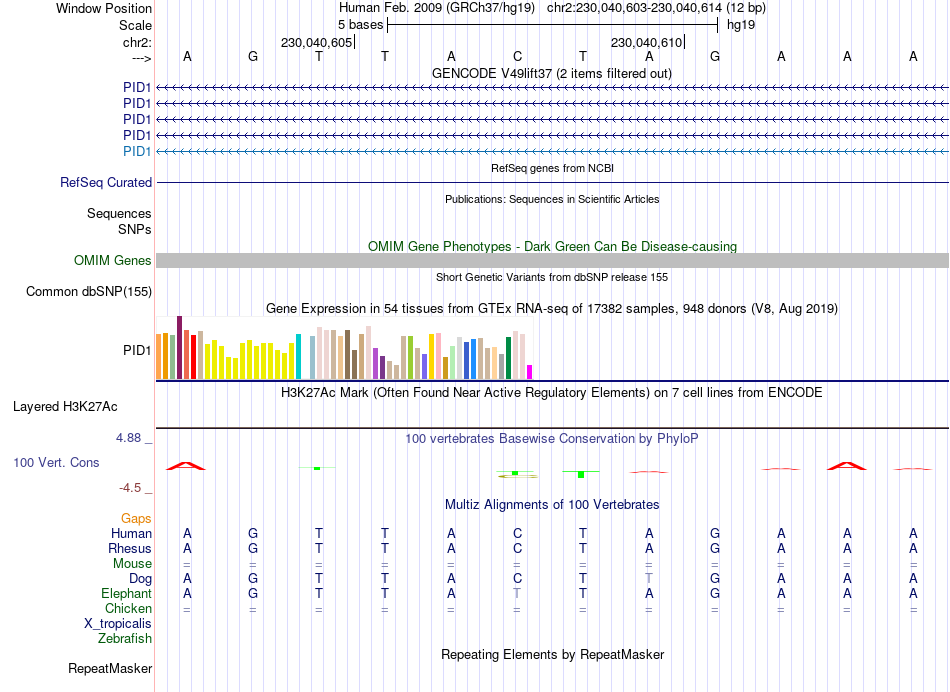
Task: Click the Scale track label
Action: click(x=135, y=25)
